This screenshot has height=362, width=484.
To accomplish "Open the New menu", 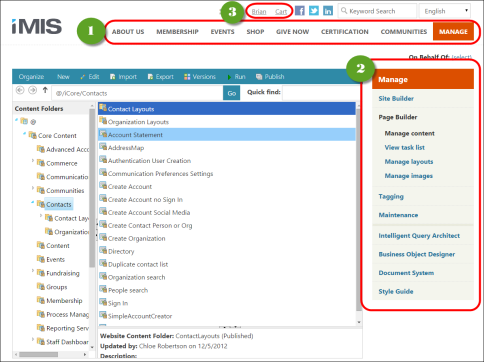I will 63,77.
